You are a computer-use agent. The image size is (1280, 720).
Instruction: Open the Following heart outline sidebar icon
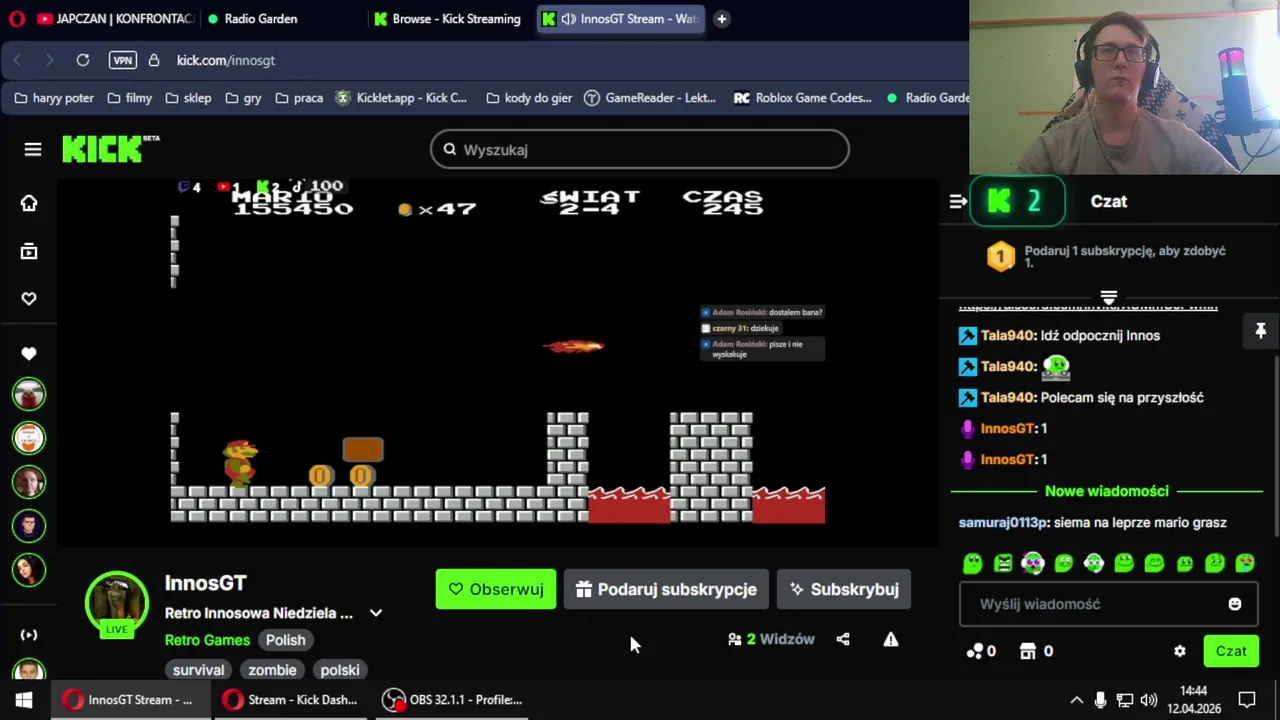tap(29, 299)
